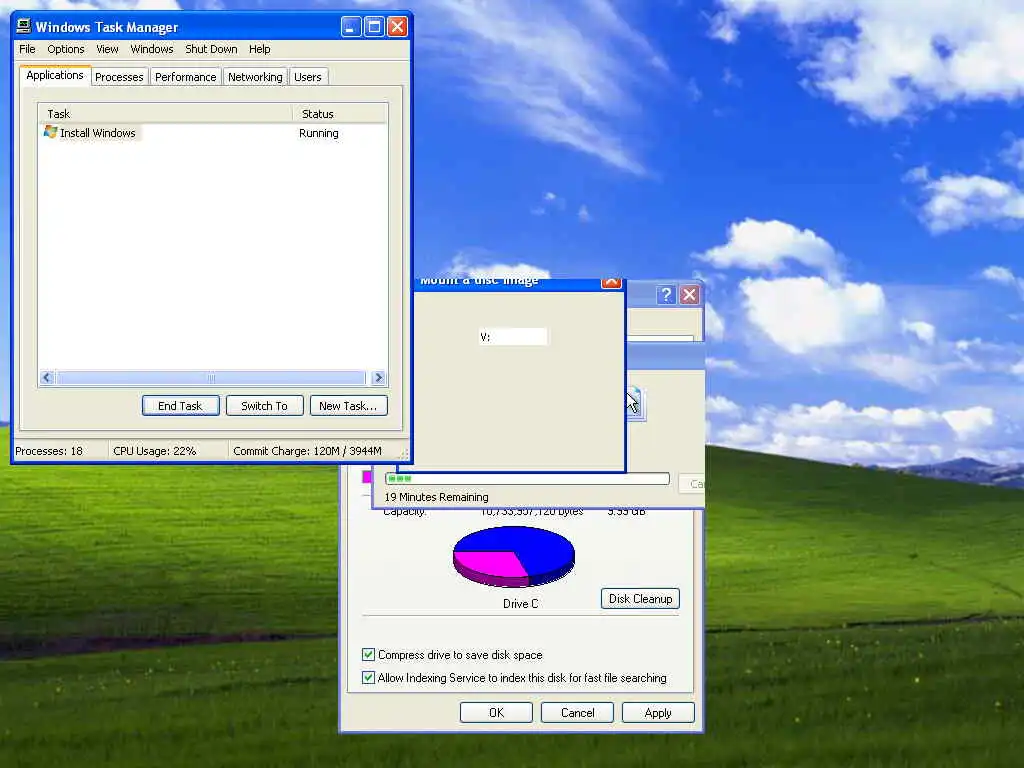
Task: Switch to the Performance tab
Action: tap(185, 77)
